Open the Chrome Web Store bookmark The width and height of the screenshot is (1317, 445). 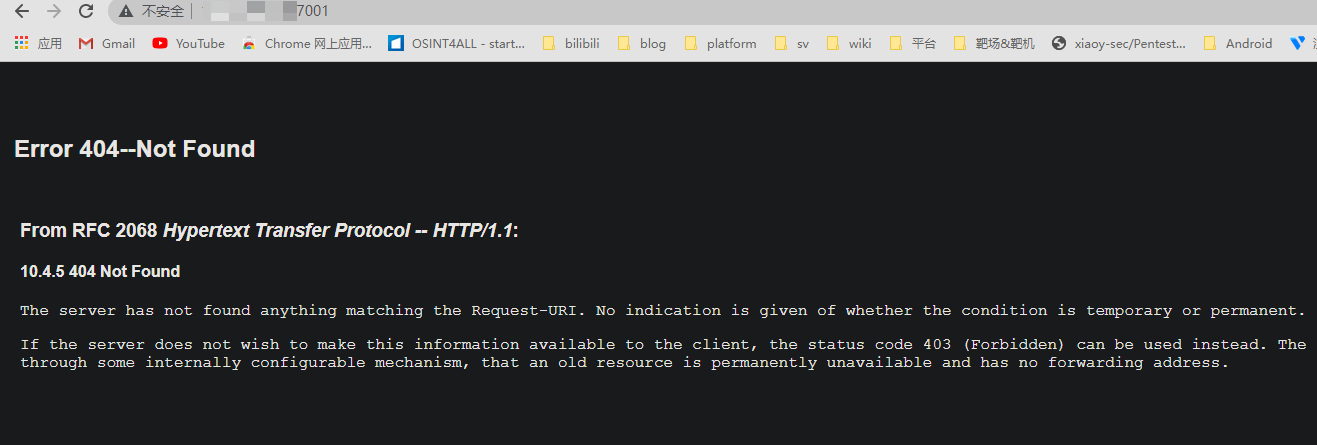pyautogui.click(x=306, y=43)
